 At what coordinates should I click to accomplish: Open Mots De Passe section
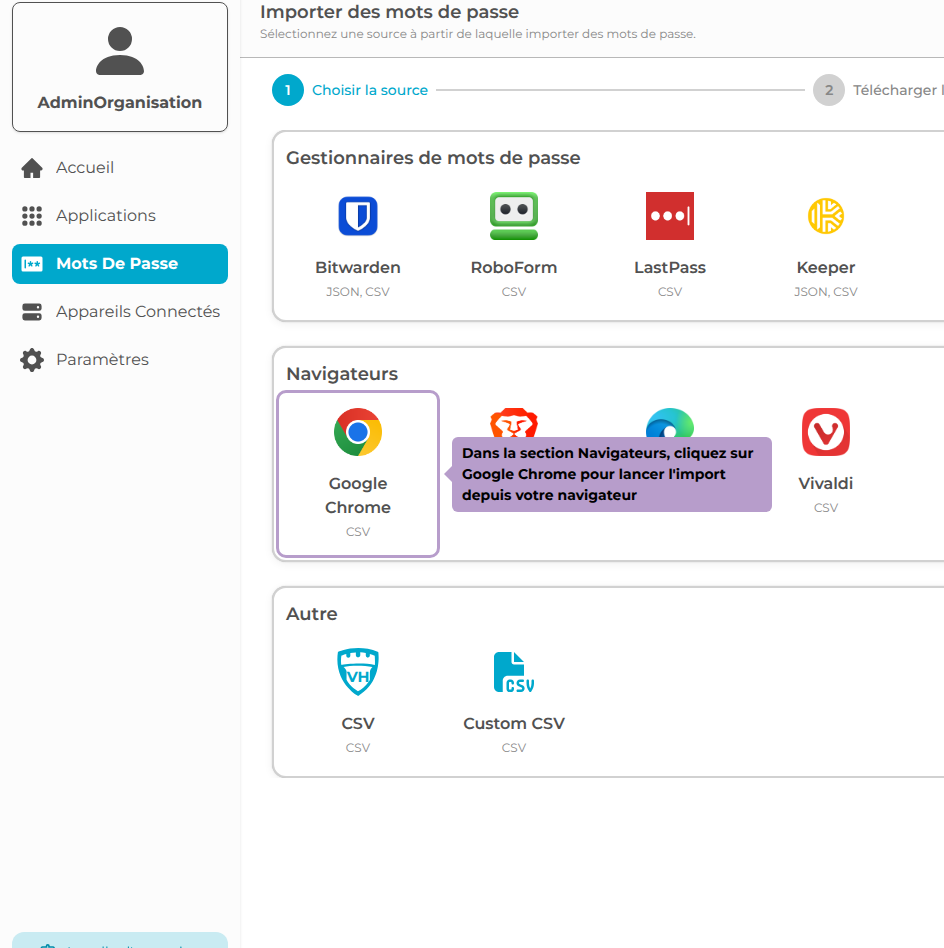[x=120, y=264]
